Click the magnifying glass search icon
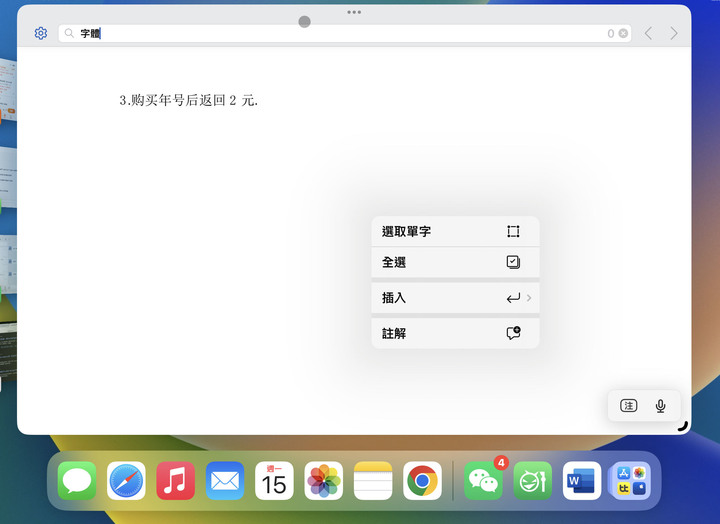 [69, 33]
